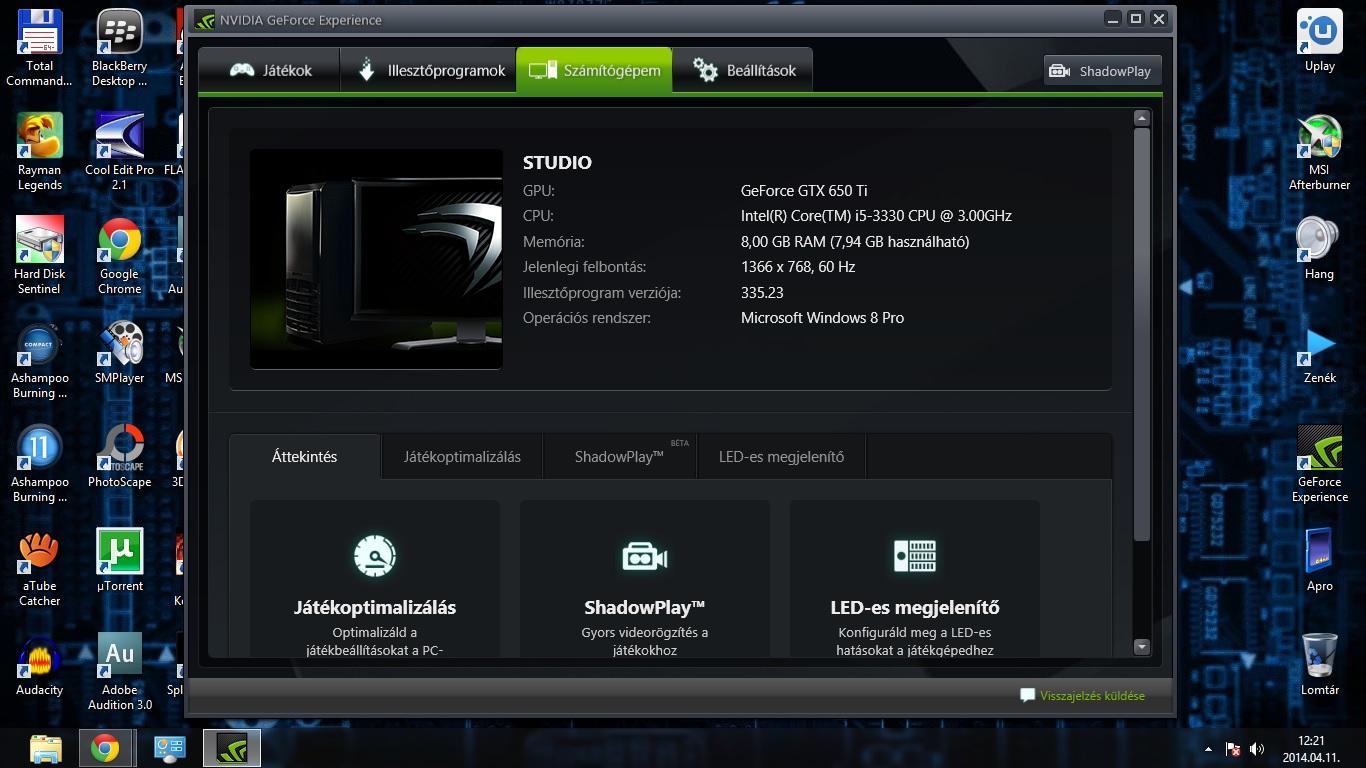1366x768 pixels.
Task: Show hidden system tray icons
Action: pos(1208,749)
